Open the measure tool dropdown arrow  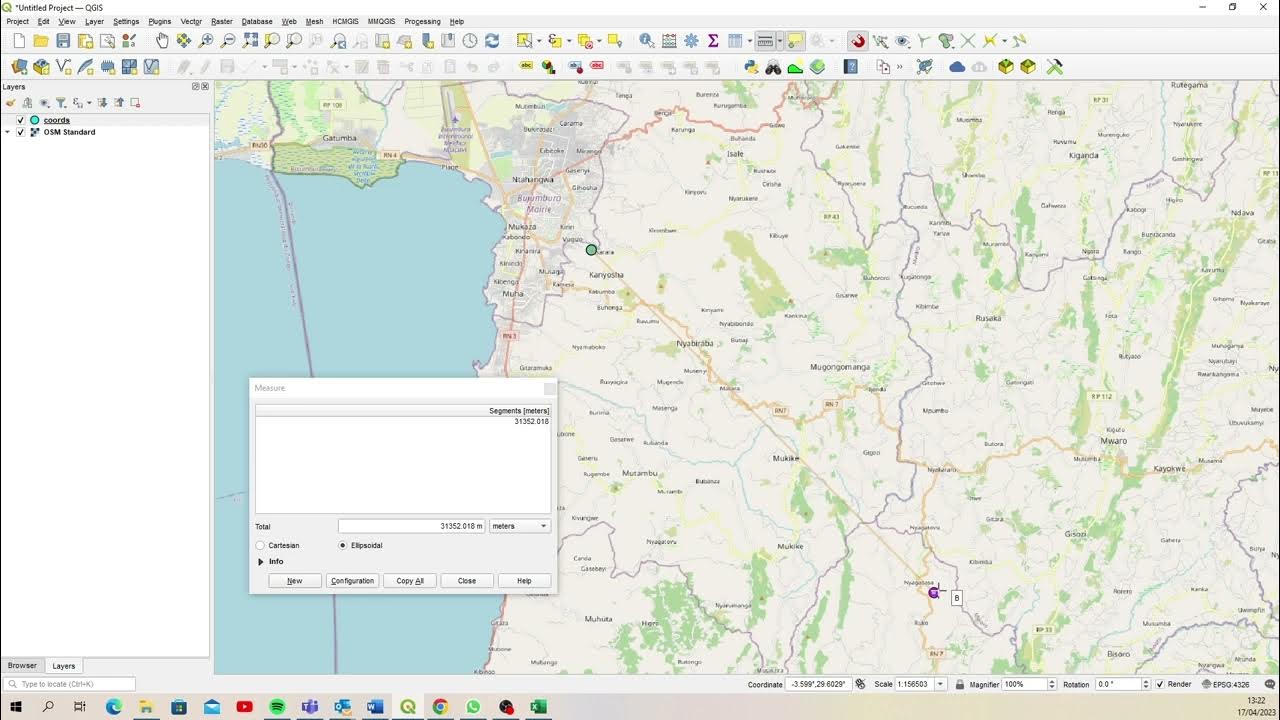pyautogui.click(x=779, y=41)
